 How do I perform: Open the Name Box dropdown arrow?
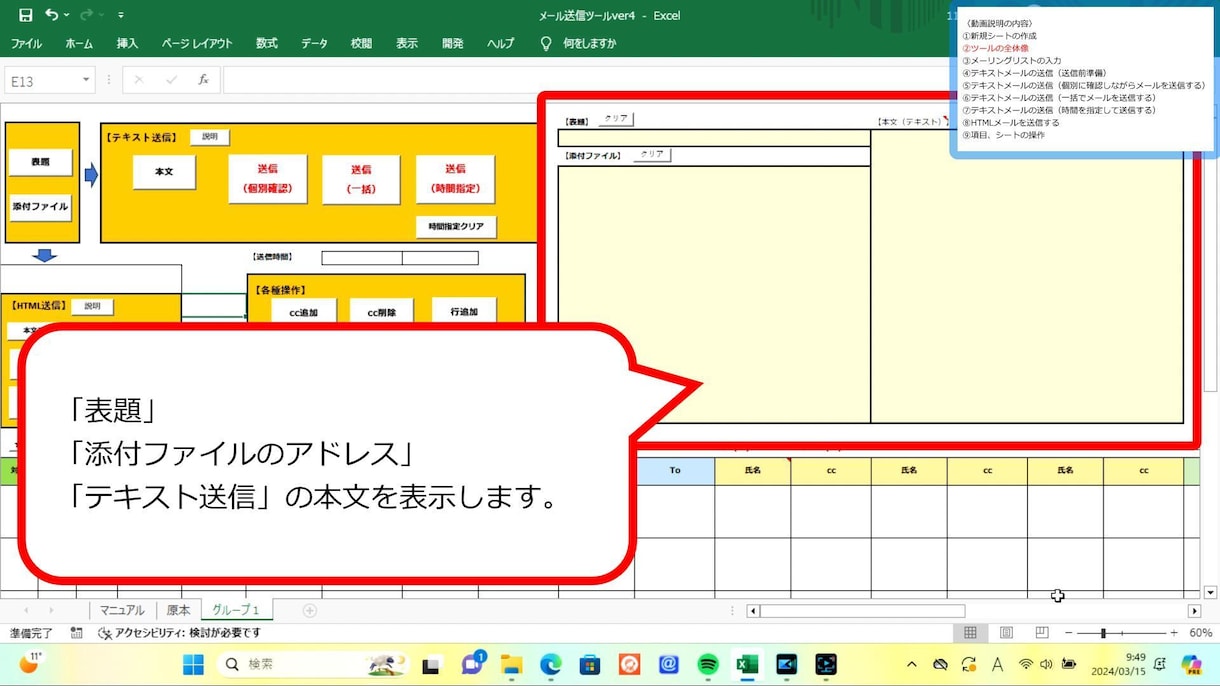[x=87, y=80]
